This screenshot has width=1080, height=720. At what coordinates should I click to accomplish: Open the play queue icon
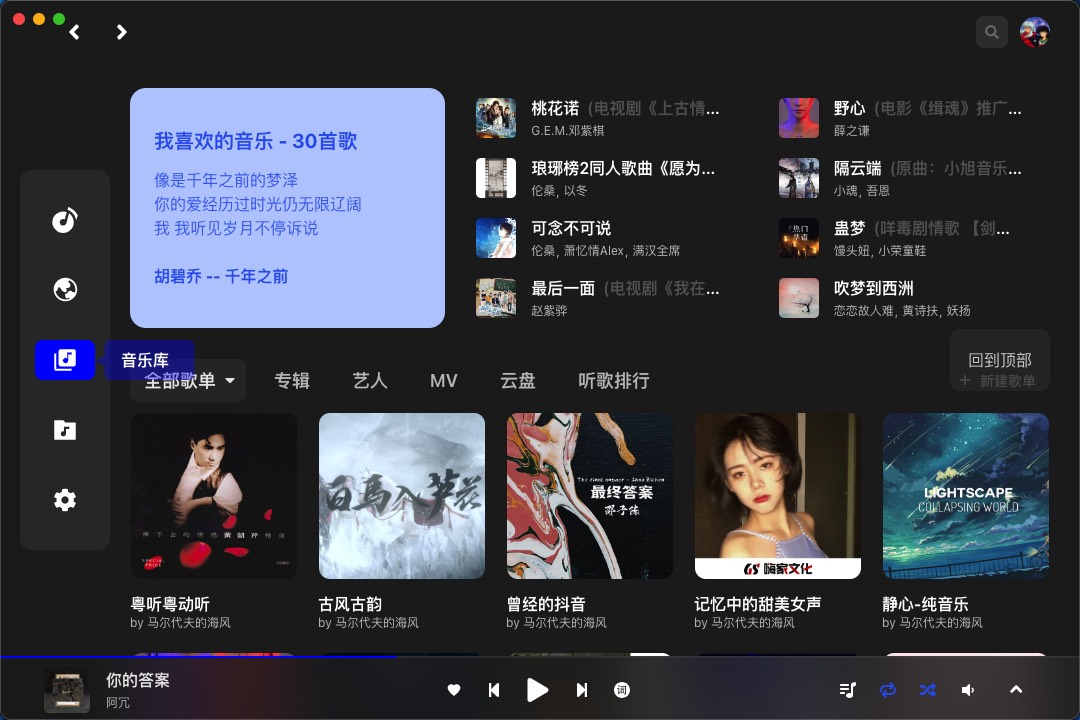tap(847, 690)
